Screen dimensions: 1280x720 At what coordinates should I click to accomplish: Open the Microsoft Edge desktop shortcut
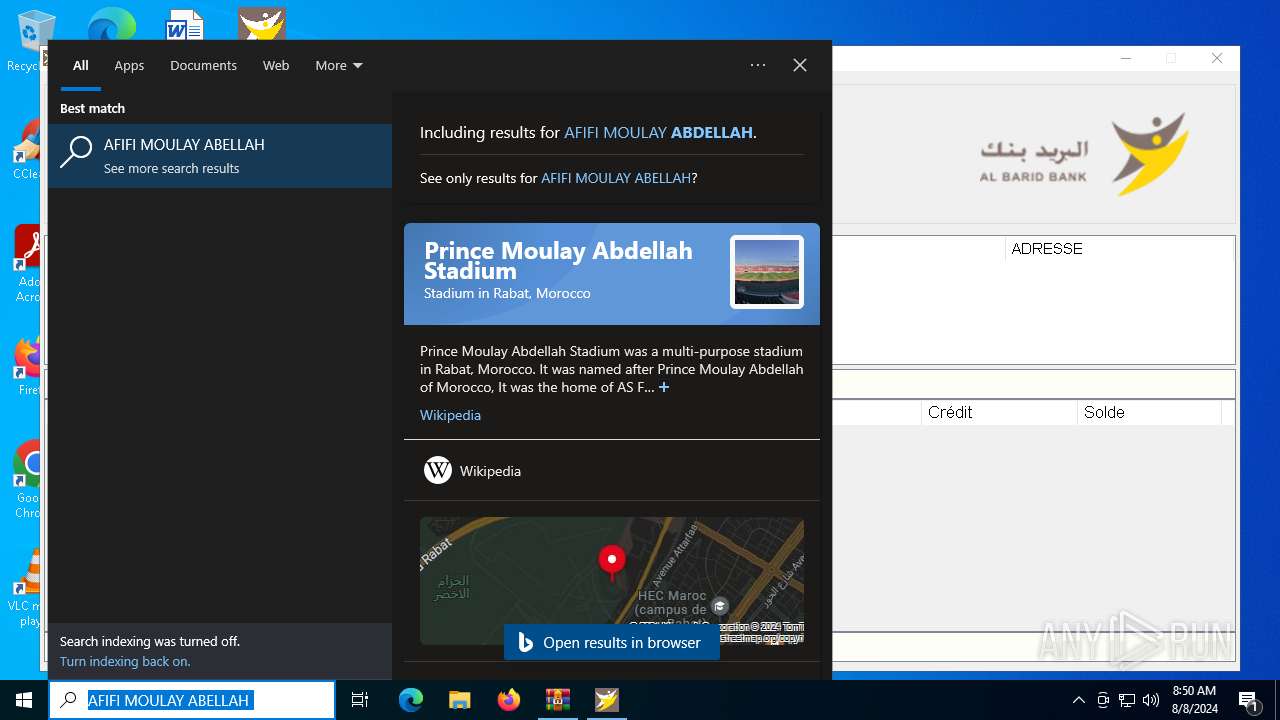[x=111, y=24]
